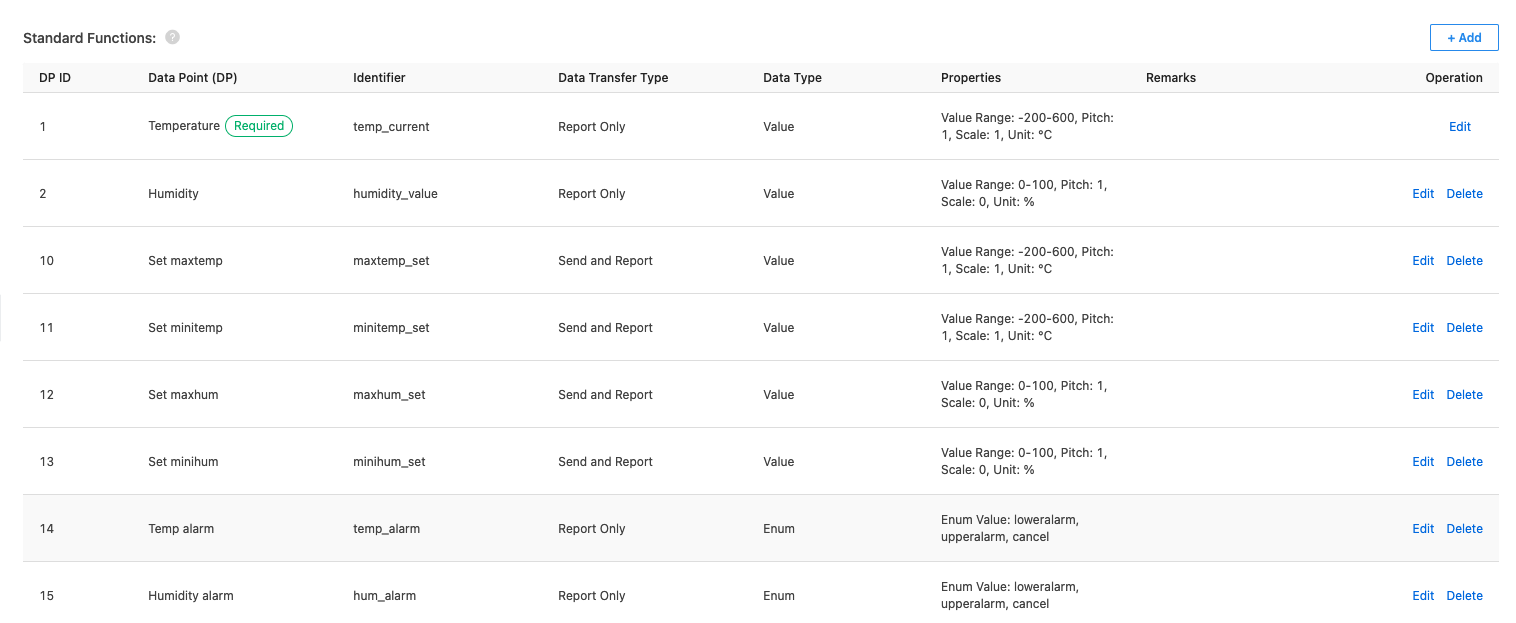Delete the Set maxtemp row

click(1464, 261)
